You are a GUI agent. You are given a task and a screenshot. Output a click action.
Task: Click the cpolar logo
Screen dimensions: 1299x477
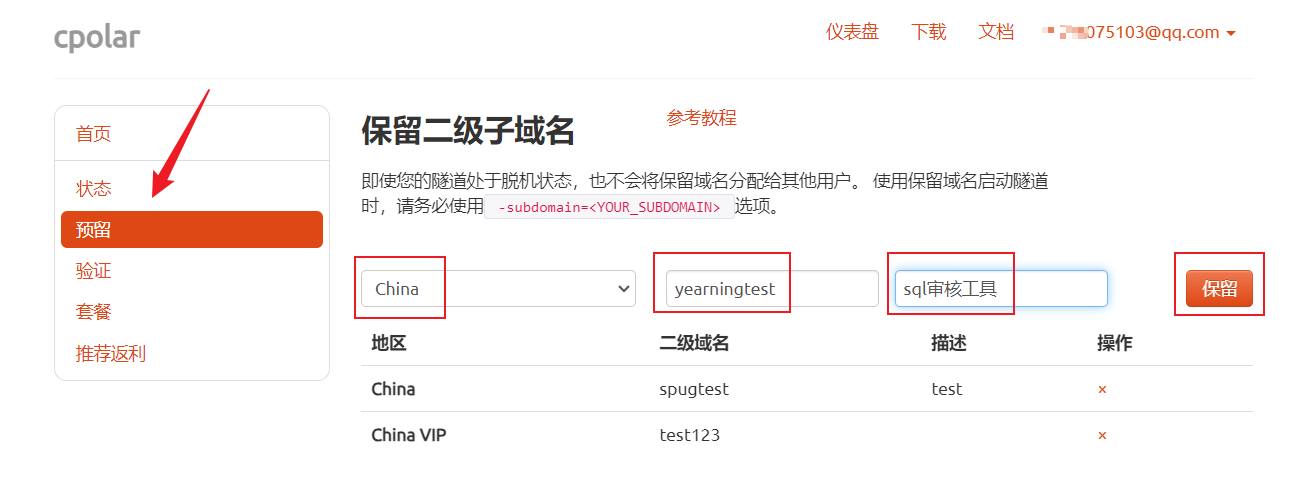pos(97,38)
